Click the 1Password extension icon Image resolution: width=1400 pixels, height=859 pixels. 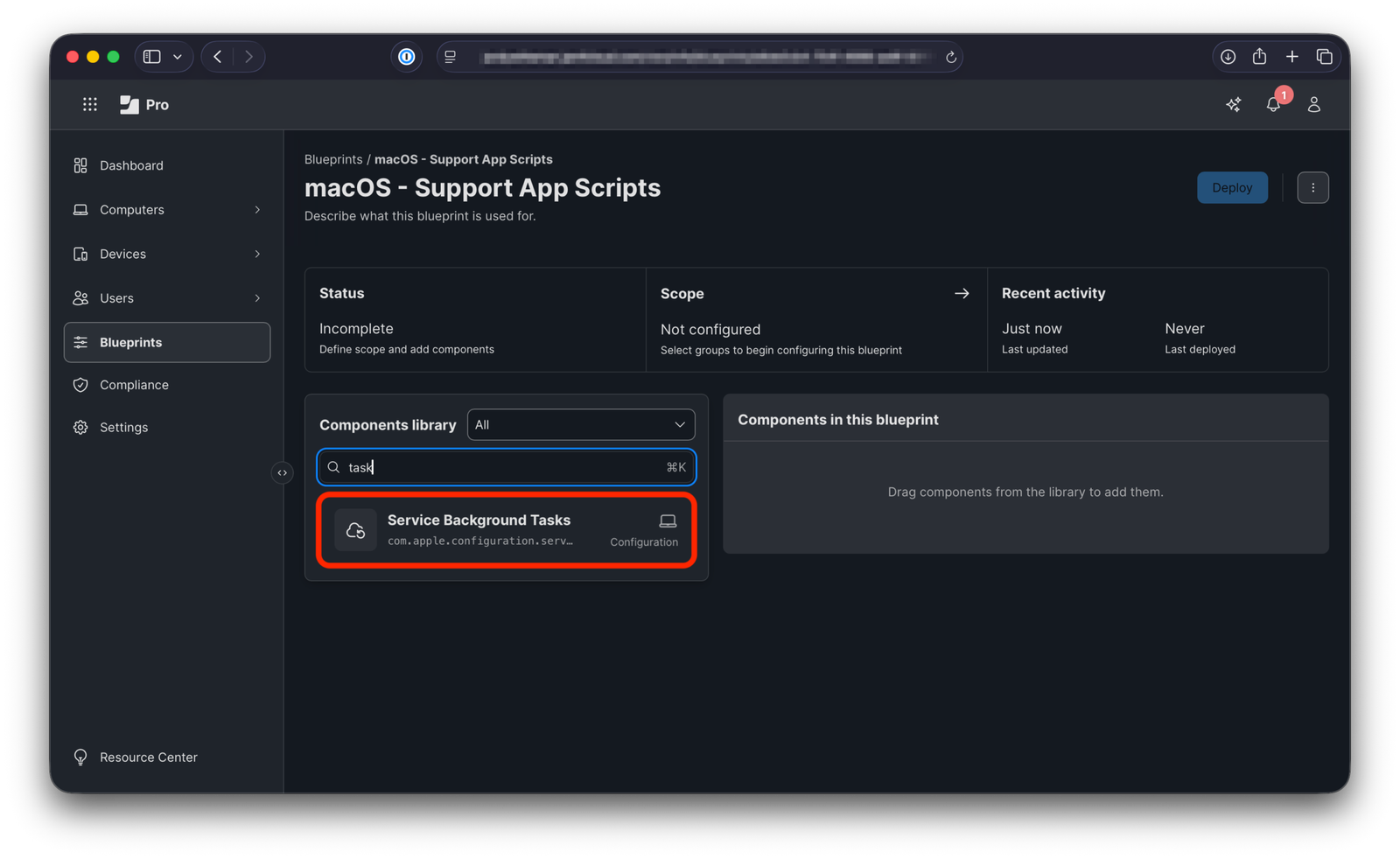(406, 57)
